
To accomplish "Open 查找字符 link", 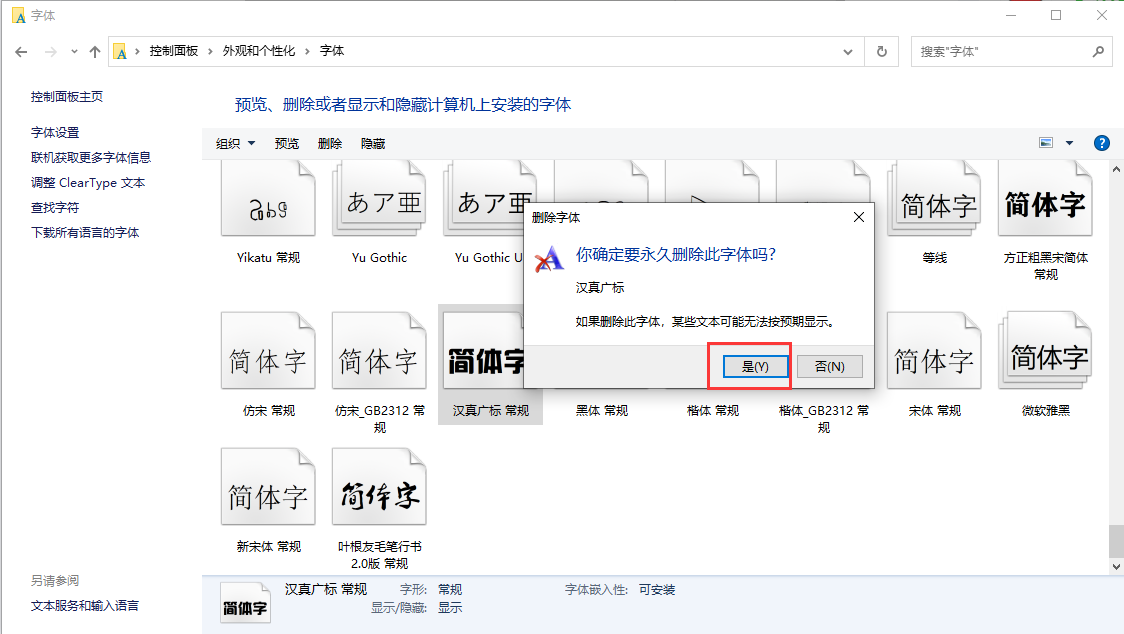I will pos(55,208).
